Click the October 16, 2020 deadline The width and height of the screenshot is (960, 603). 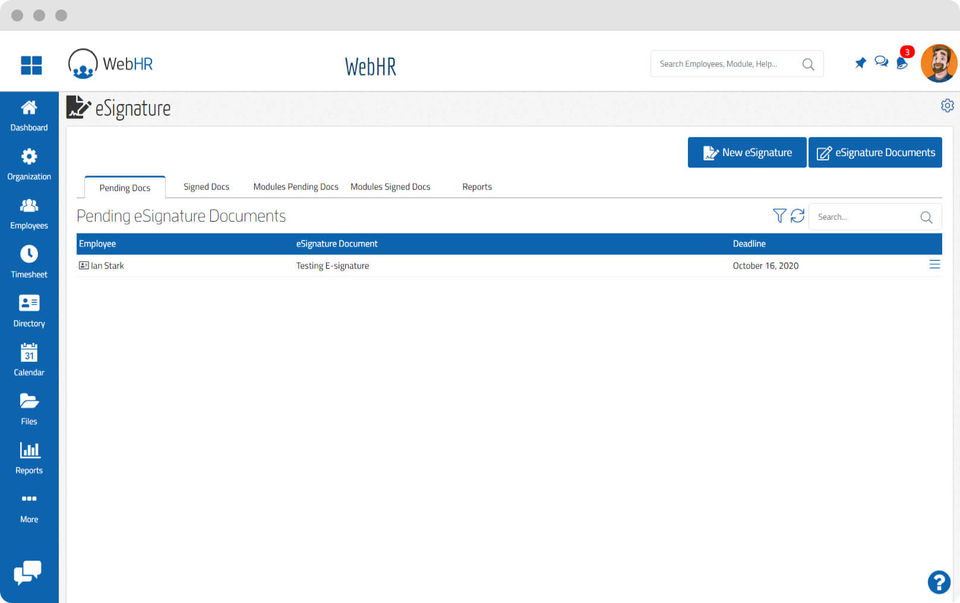tap(766, 266)
